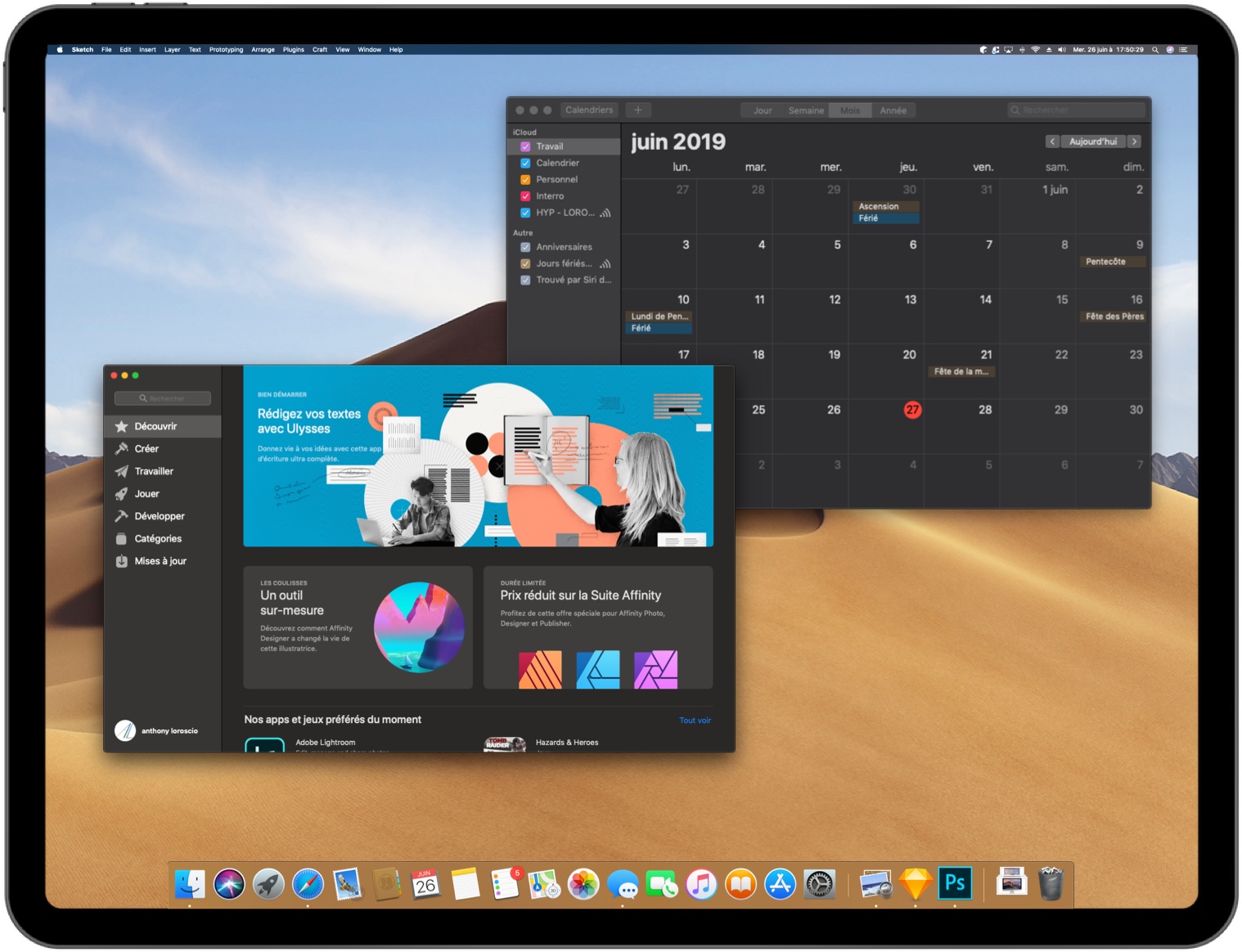Toggle the HYP - LORO calendar checkbox
Image resolution: width=1242 pixels, height=952 pixels.
point(525,213)
